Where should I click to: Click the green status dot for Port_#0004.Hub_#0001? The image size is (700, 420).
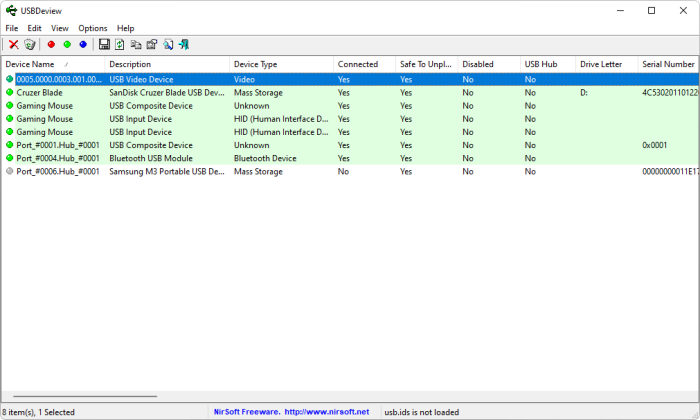pyautogui.click(x=9, y=158)
